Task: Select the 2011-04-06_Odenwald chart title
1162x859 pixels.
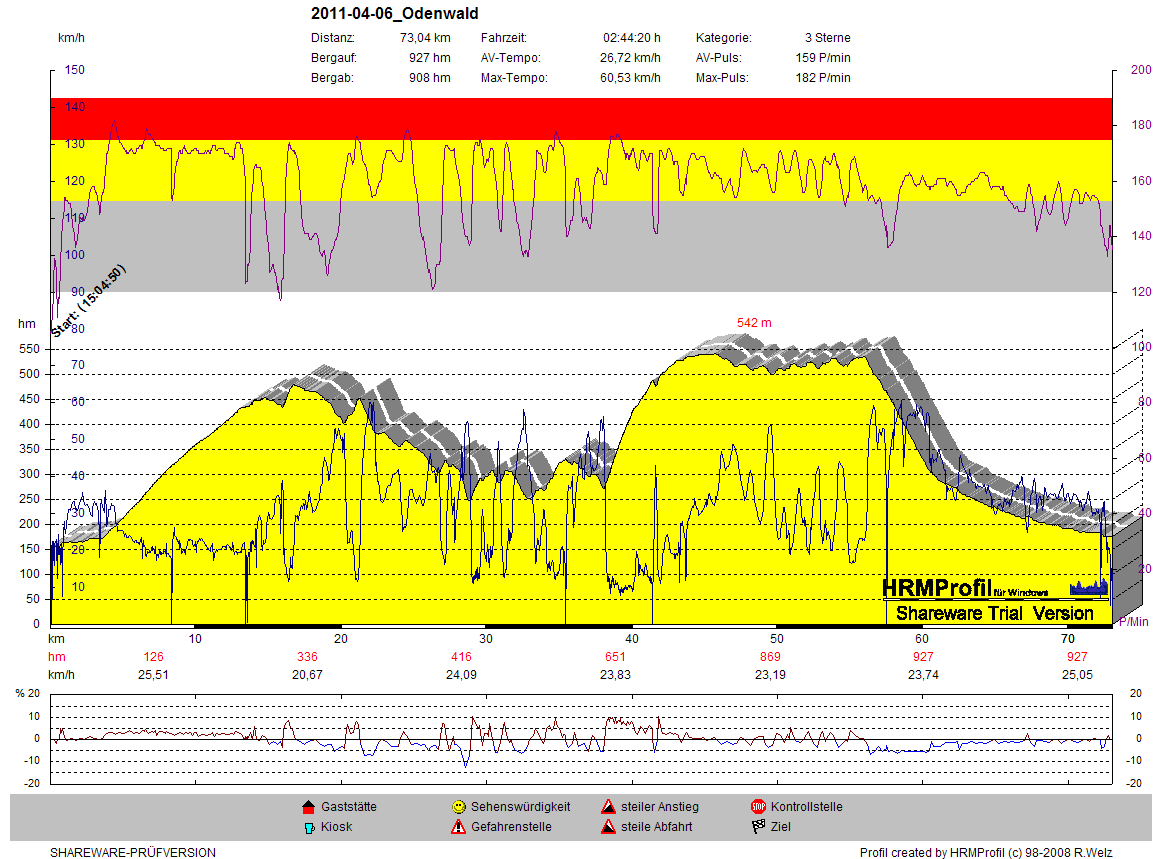Action: point(394,14)
